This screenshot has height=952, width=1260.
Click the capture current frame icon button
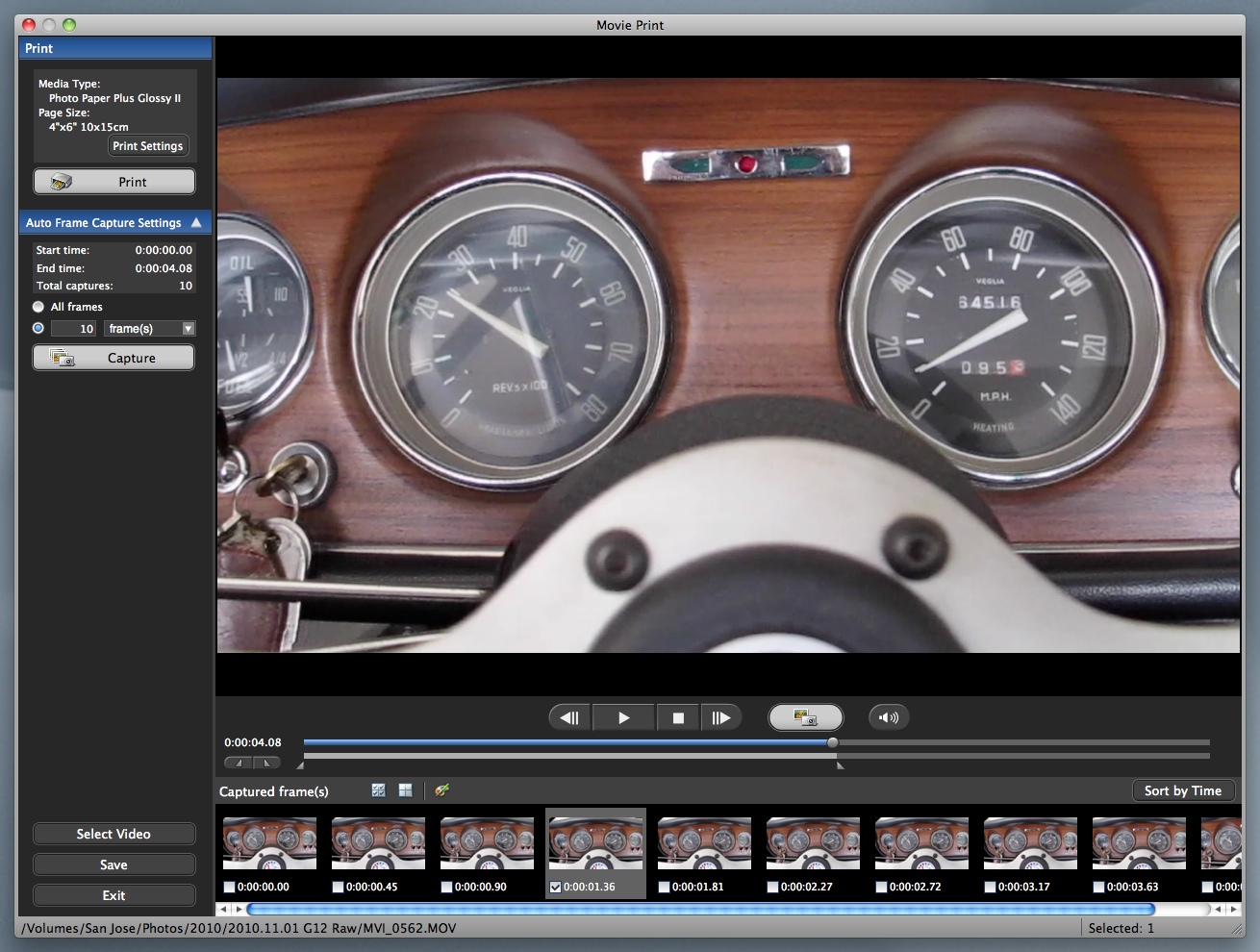805,717
